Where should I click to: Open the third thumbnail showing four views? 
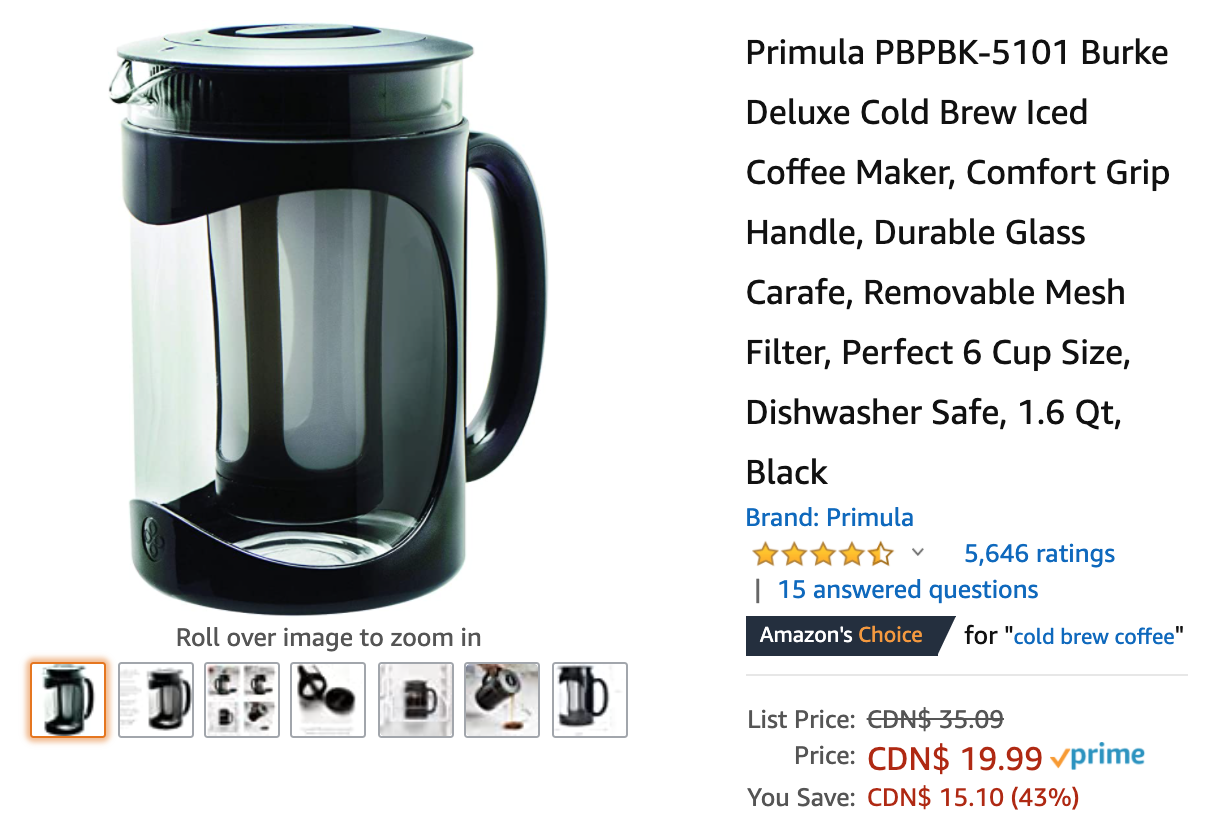242,700
